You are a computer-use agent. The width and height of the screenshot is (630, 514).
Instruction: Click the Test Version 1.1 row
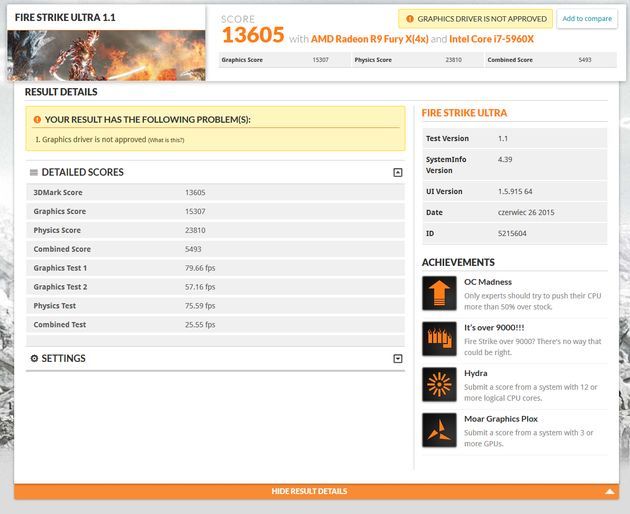point(515,138)
